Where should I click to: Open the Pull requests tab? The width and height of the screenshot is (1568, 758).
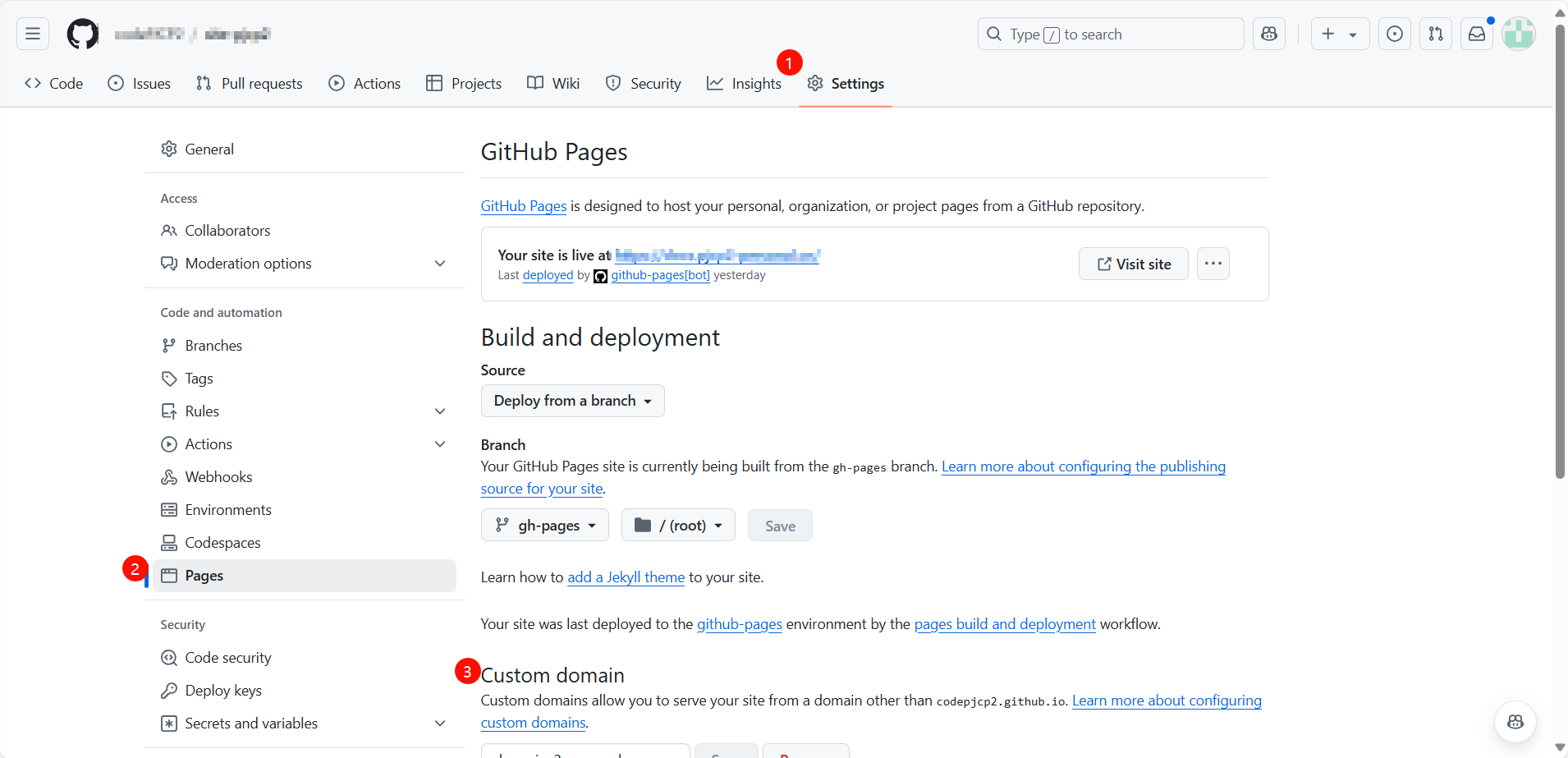(250, 83)
